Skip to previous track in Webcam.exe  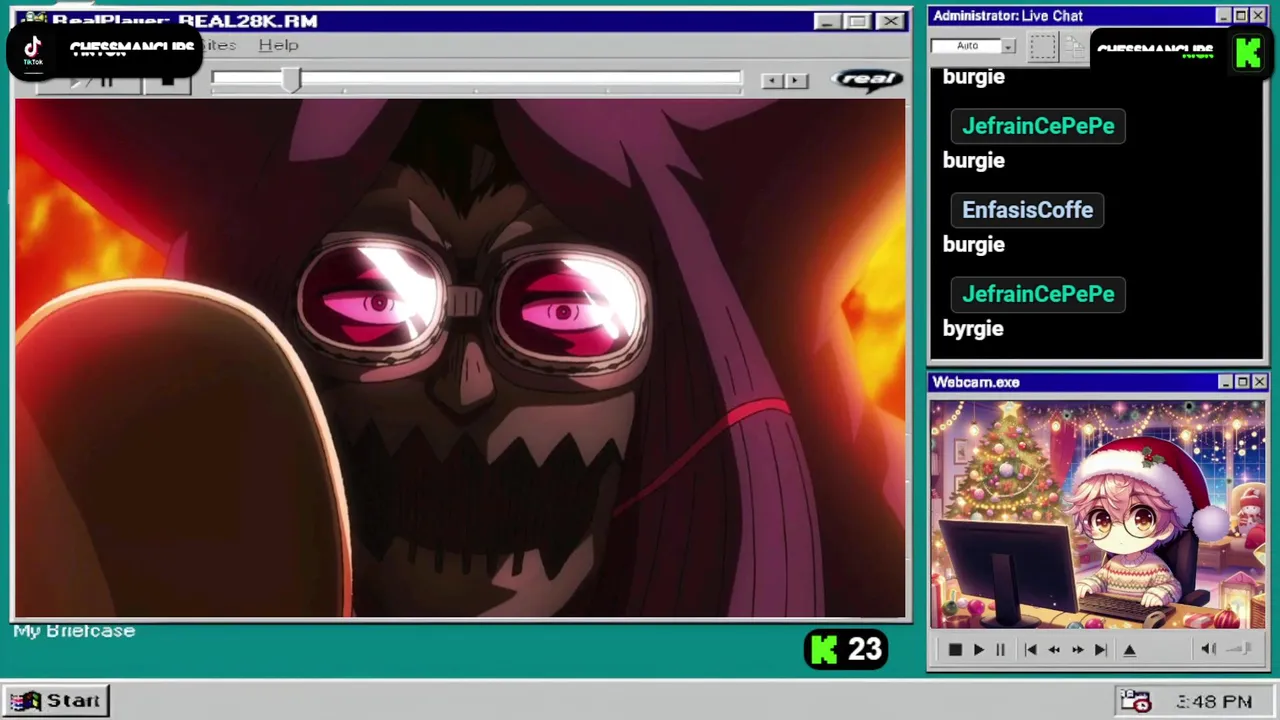click(x=1030, y=650)
